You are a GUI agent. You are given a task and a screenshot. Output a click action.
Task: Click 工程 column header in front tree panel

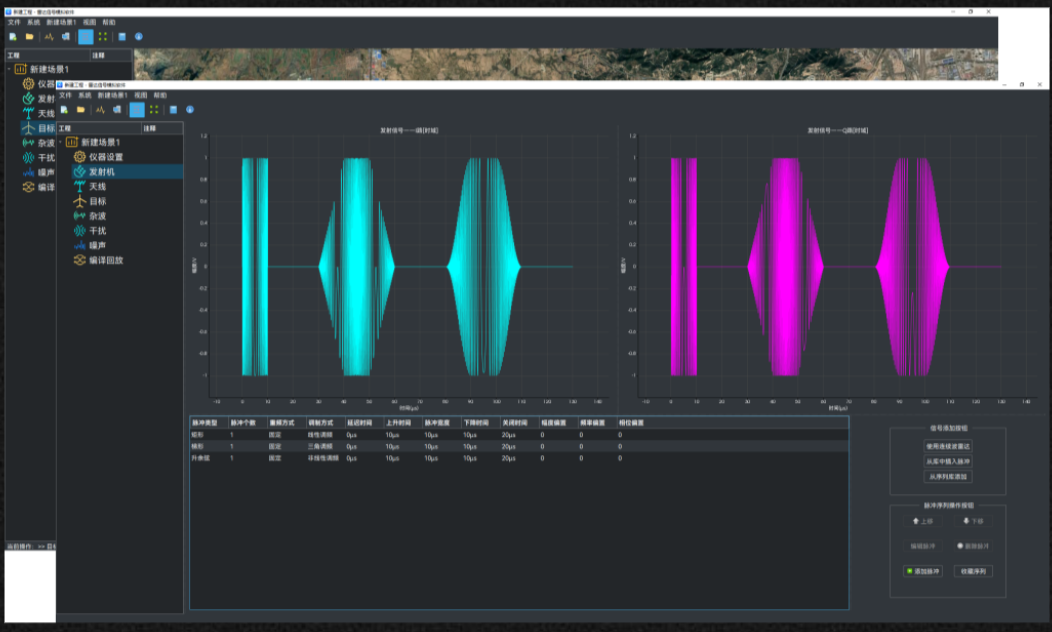(99, 128)
